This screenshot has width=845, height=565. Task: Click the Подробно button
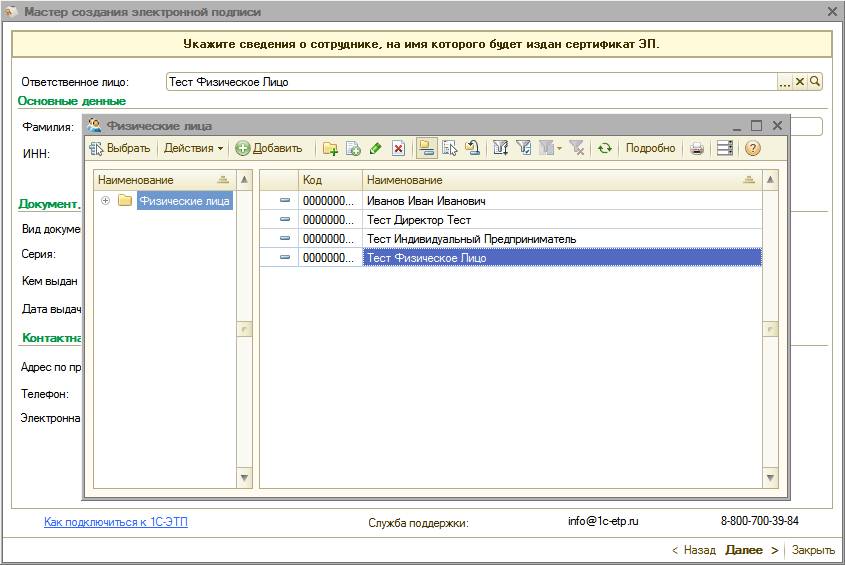pyautogui.click(x=650, y=148)
